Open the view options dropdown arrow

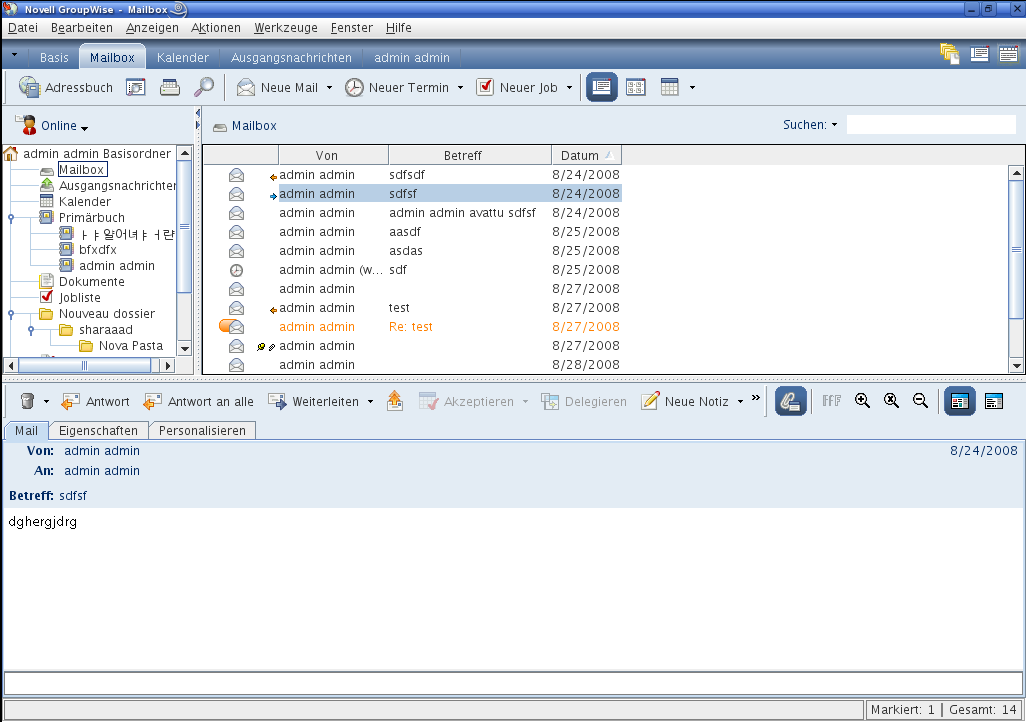692,87
